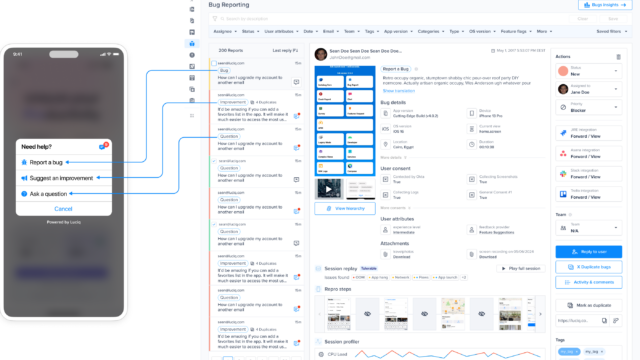Click the phone chat notification icon in Need help dialog
The image size is (640, 360).
pyautogui.click(x=103, y=146)
